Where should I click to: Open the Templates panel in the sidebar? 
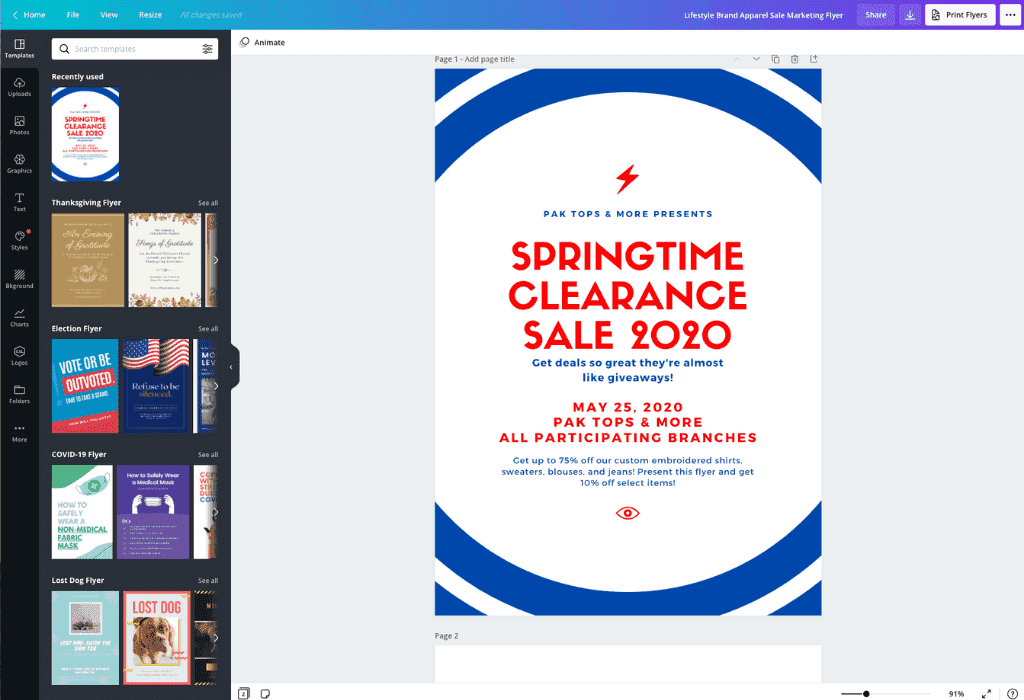pyautogui.click(x=20, y=48)
